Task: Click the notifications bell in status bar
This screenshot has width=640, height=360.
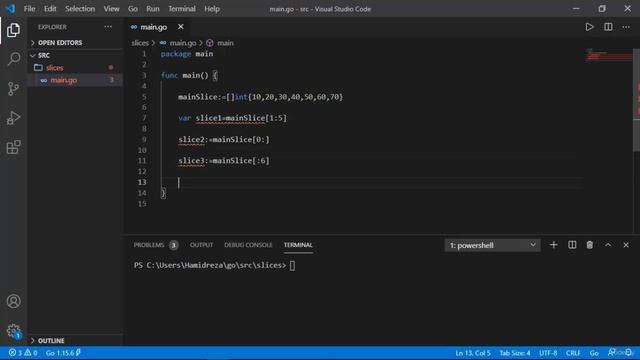Action: click(629, 353)
